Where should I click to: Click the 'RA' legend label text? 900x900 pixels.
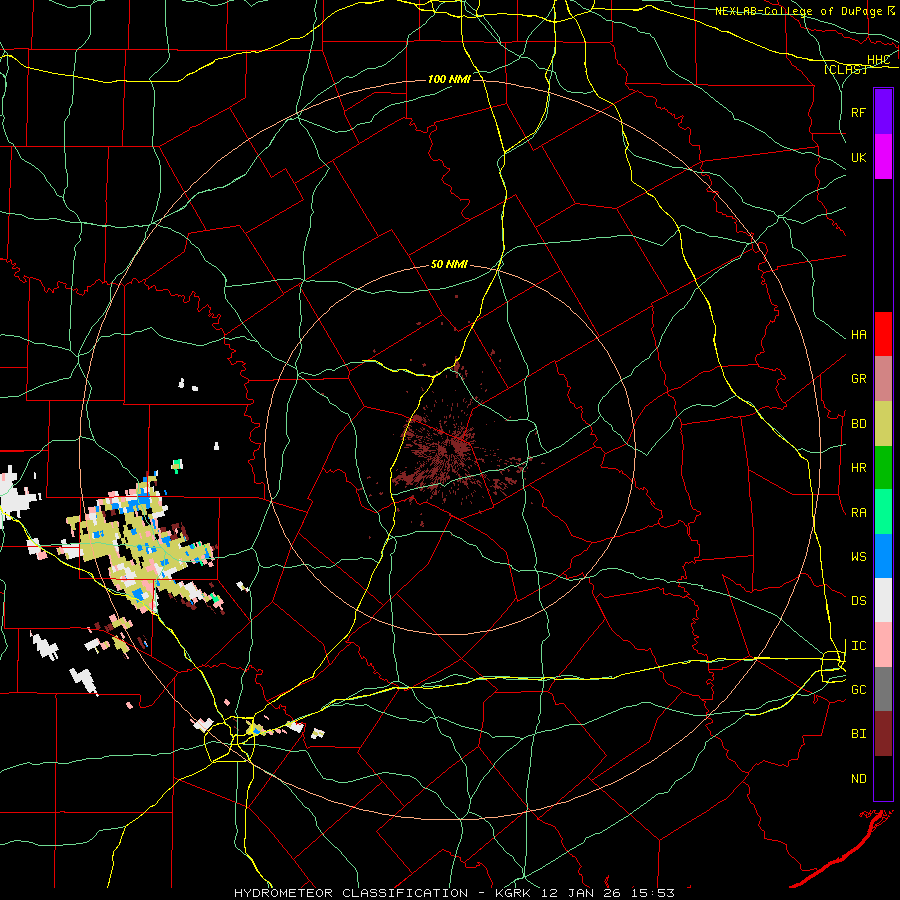pos(858,512)
